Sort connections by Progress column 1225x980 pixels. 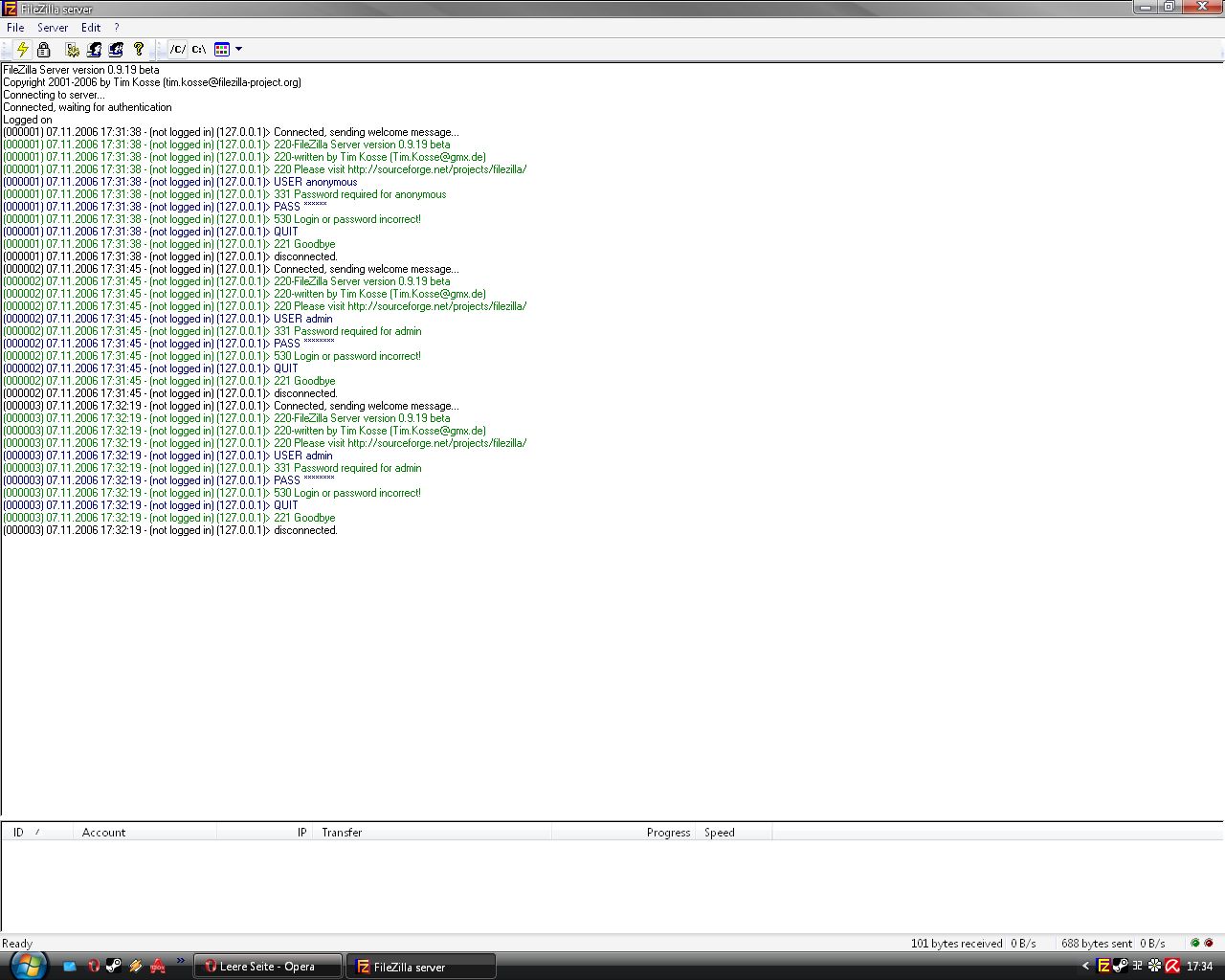coord(623,832)
